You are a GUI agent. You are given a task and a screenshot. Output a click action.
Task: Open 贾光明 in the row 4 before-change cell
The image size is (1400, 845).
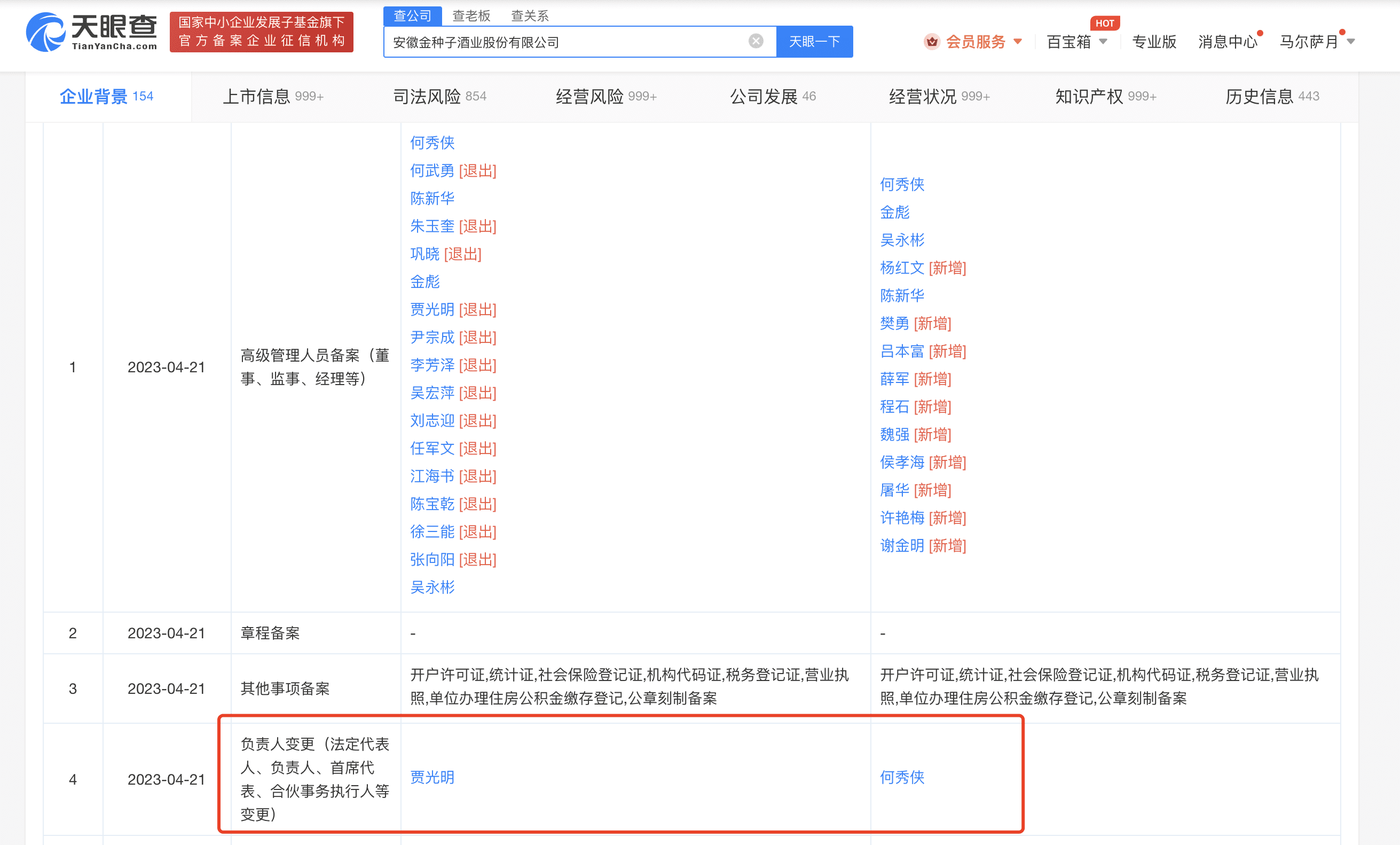click(432, 777)
